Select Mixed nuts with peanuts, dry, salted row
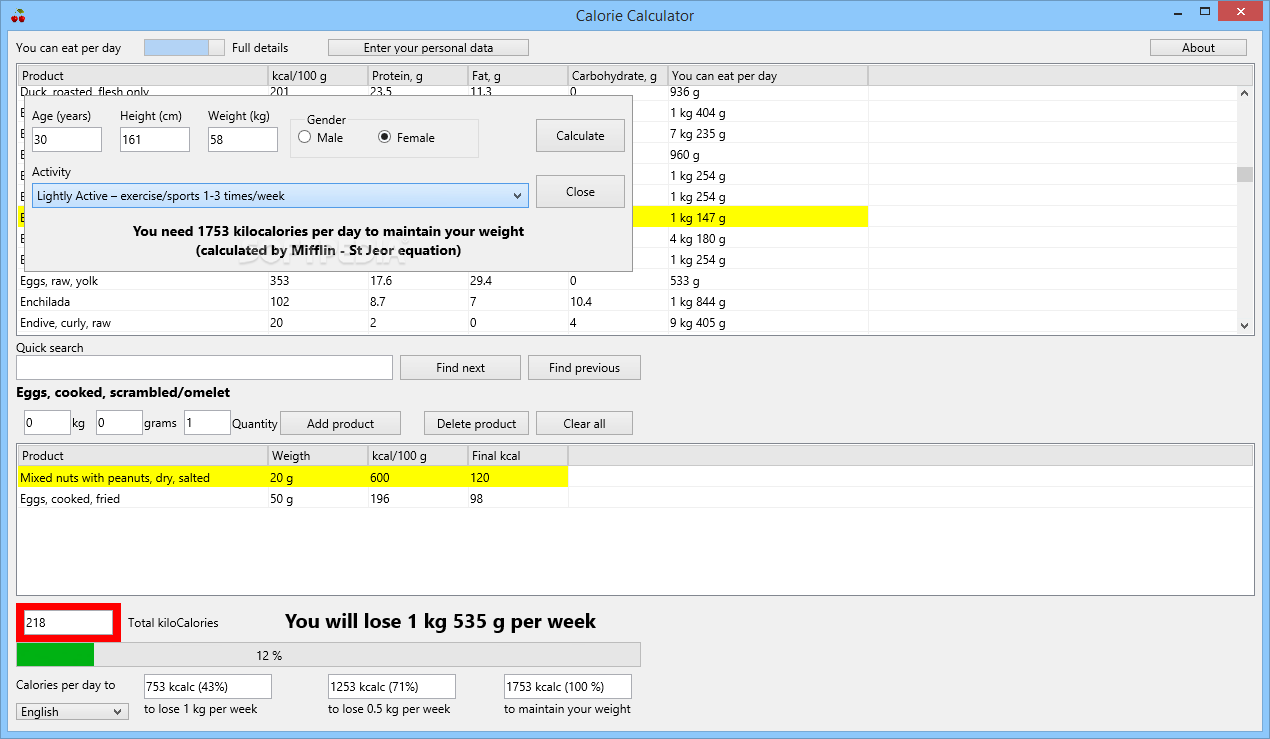The width and height of the screenshot is (1270, 739). click(293, 478)
